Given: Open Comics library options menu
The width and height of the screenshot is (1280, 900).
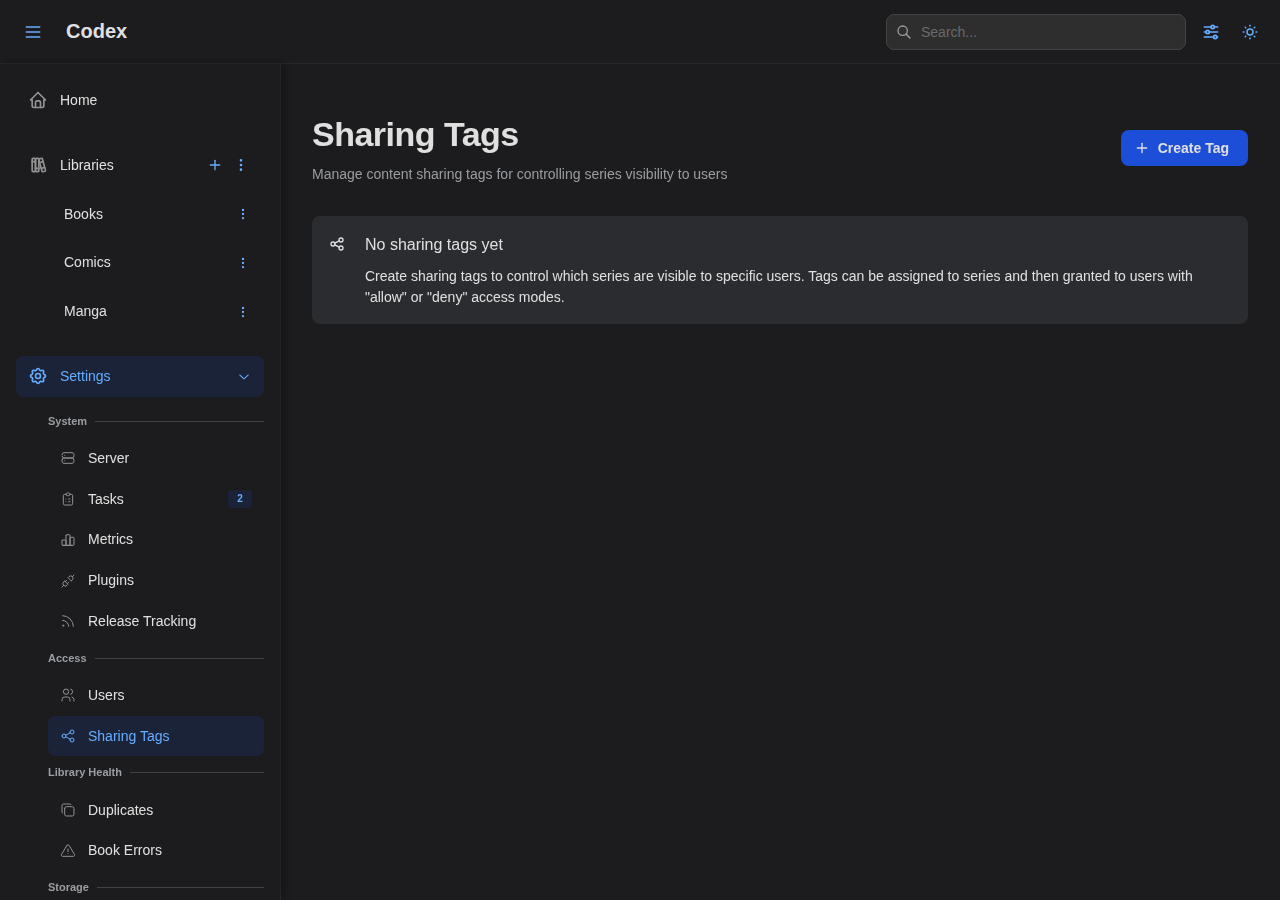Looking at the screenshot, I should click(242, 263).
